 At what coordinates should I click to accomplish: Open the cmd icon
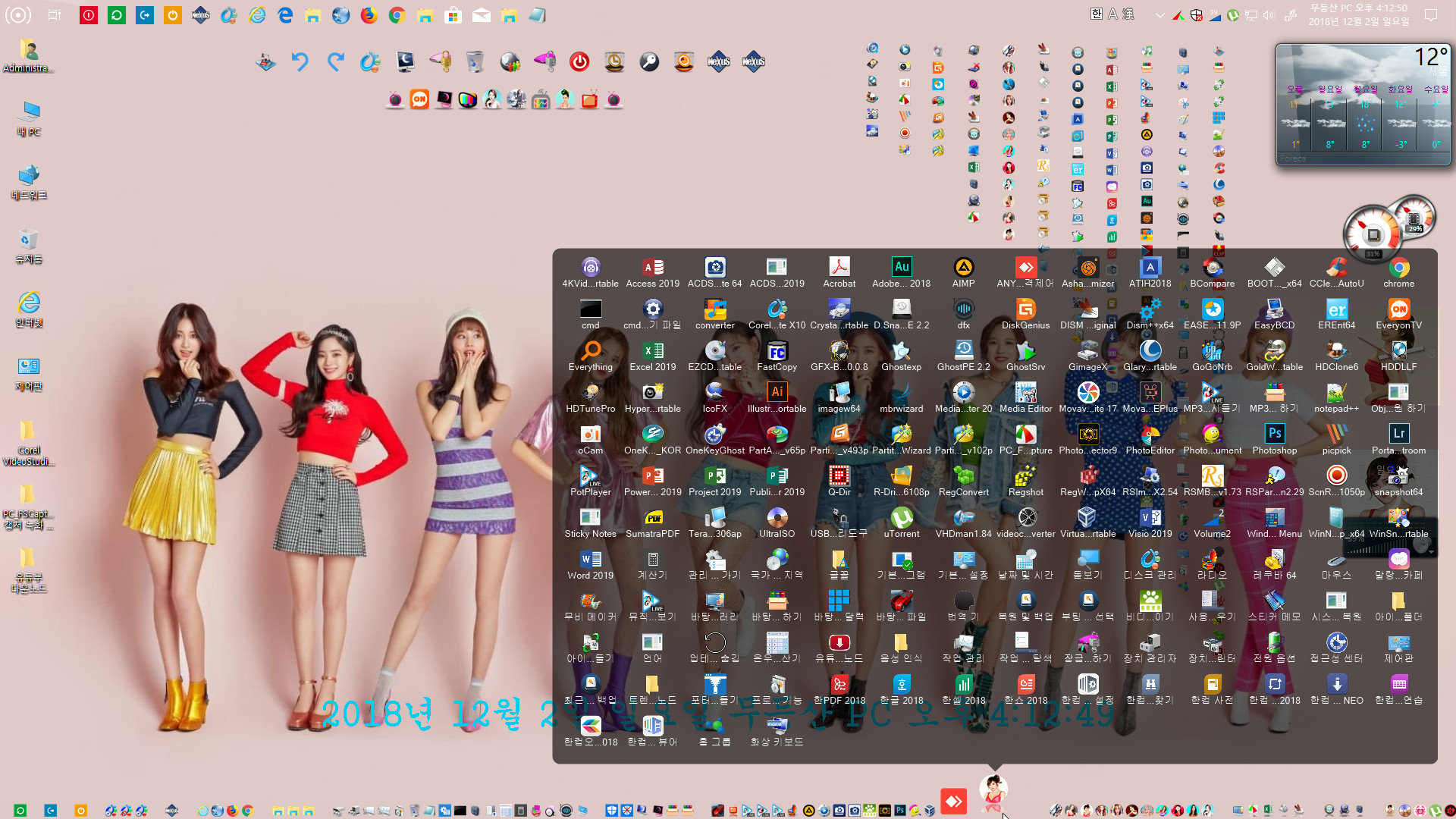tap(590, 314)
